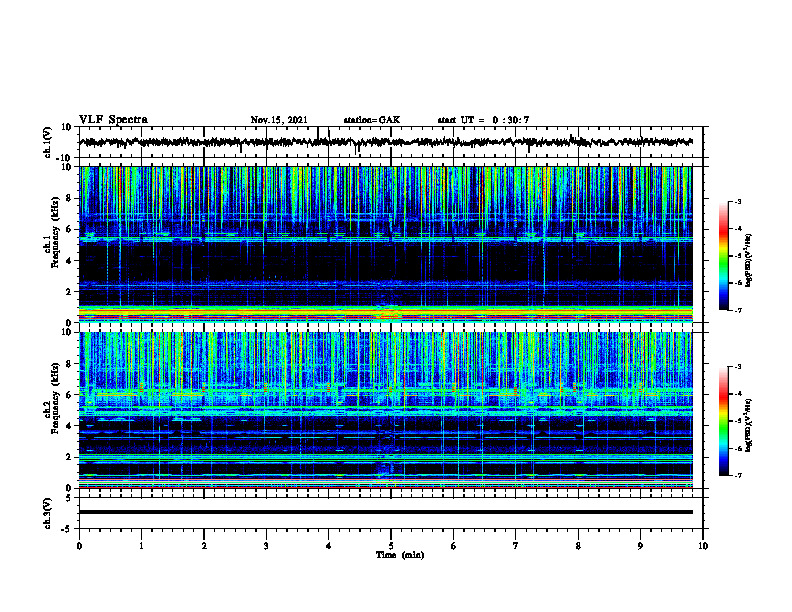Click the 8 kHz tick on ch.2 frequency axis
Viewport: 792px width, 612px height.
pos(70,364)
